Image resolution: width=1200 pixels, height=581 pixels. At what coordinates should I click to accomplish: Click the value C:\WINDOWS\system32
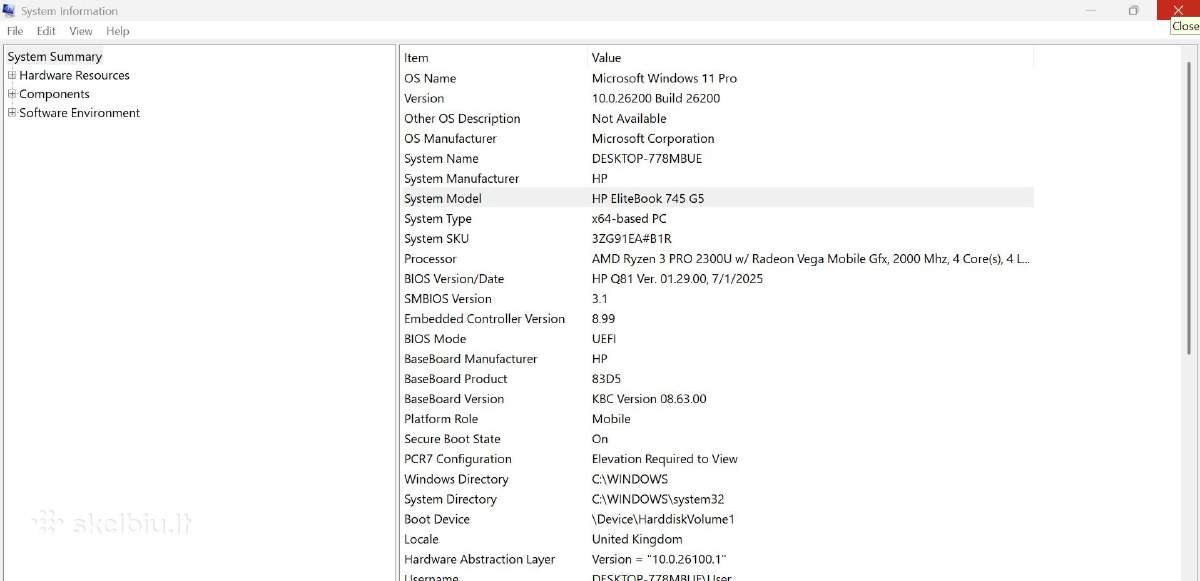click(658, 498)
